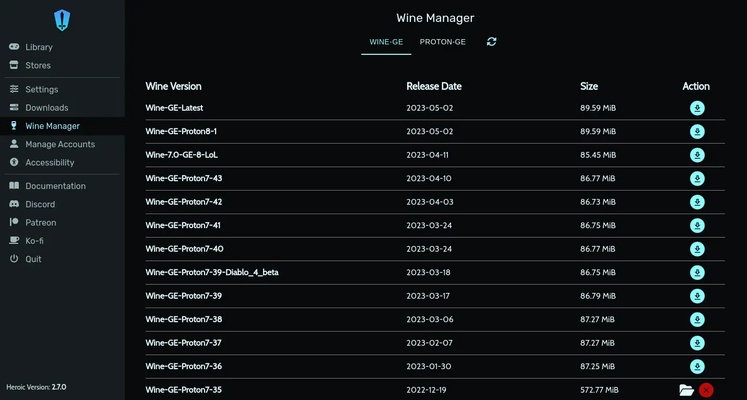Click Quit in the sidebar
The width and height of the screenshot is (747, 400).
point(33,259)
